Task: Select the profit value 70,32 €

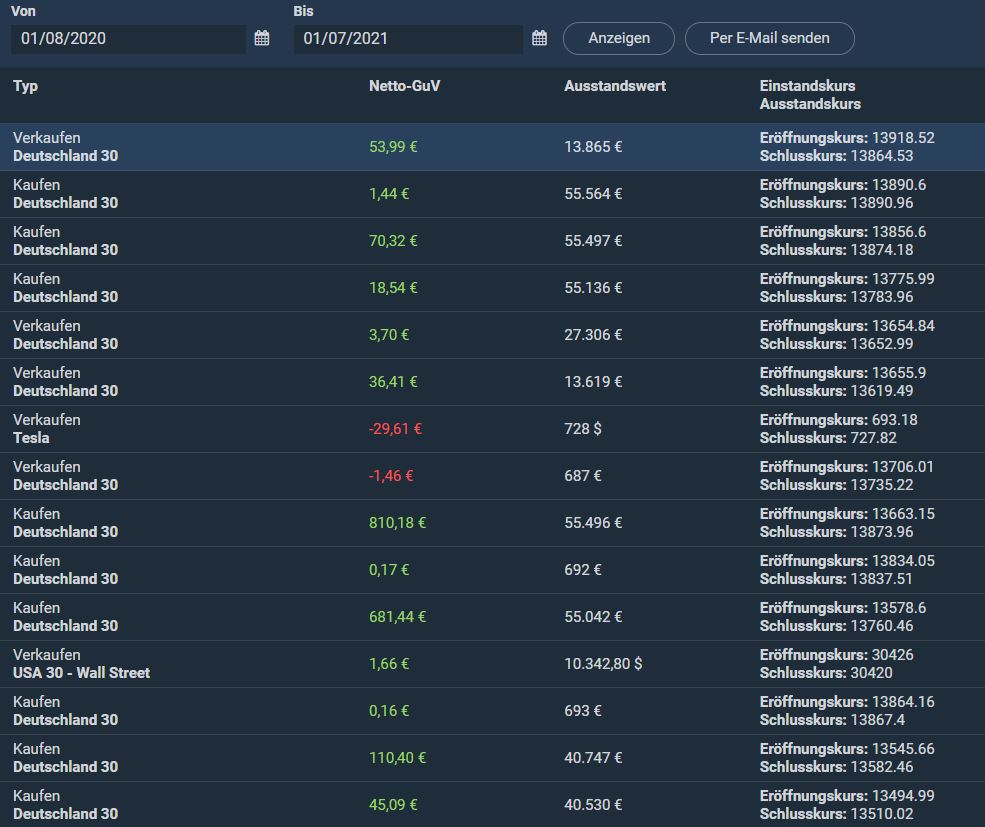Action: point(393,241)
